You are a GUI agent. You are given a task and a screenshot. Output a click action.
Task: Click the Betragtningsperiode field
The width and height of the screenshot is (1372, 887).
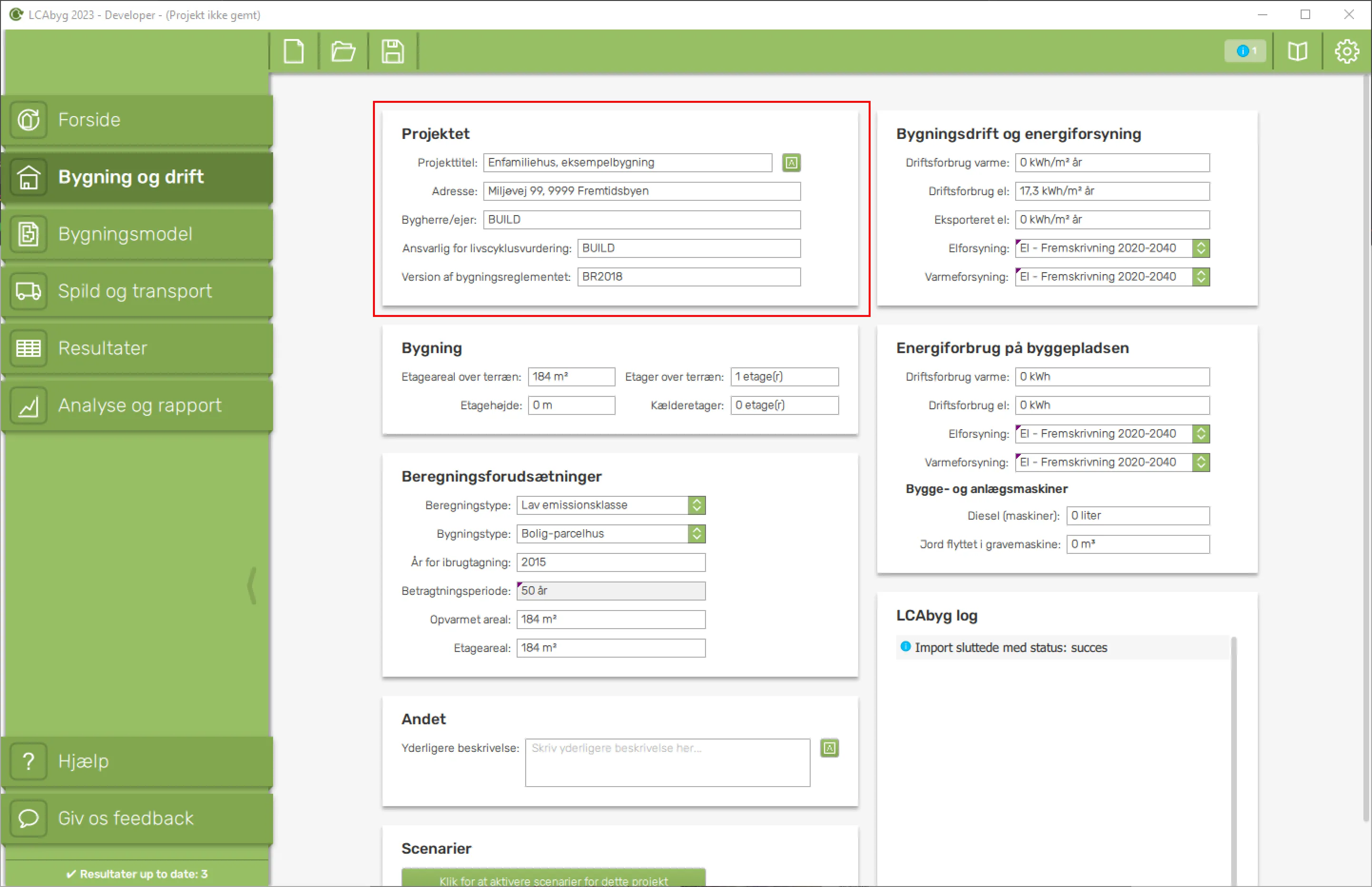click(x=611, y=591)
